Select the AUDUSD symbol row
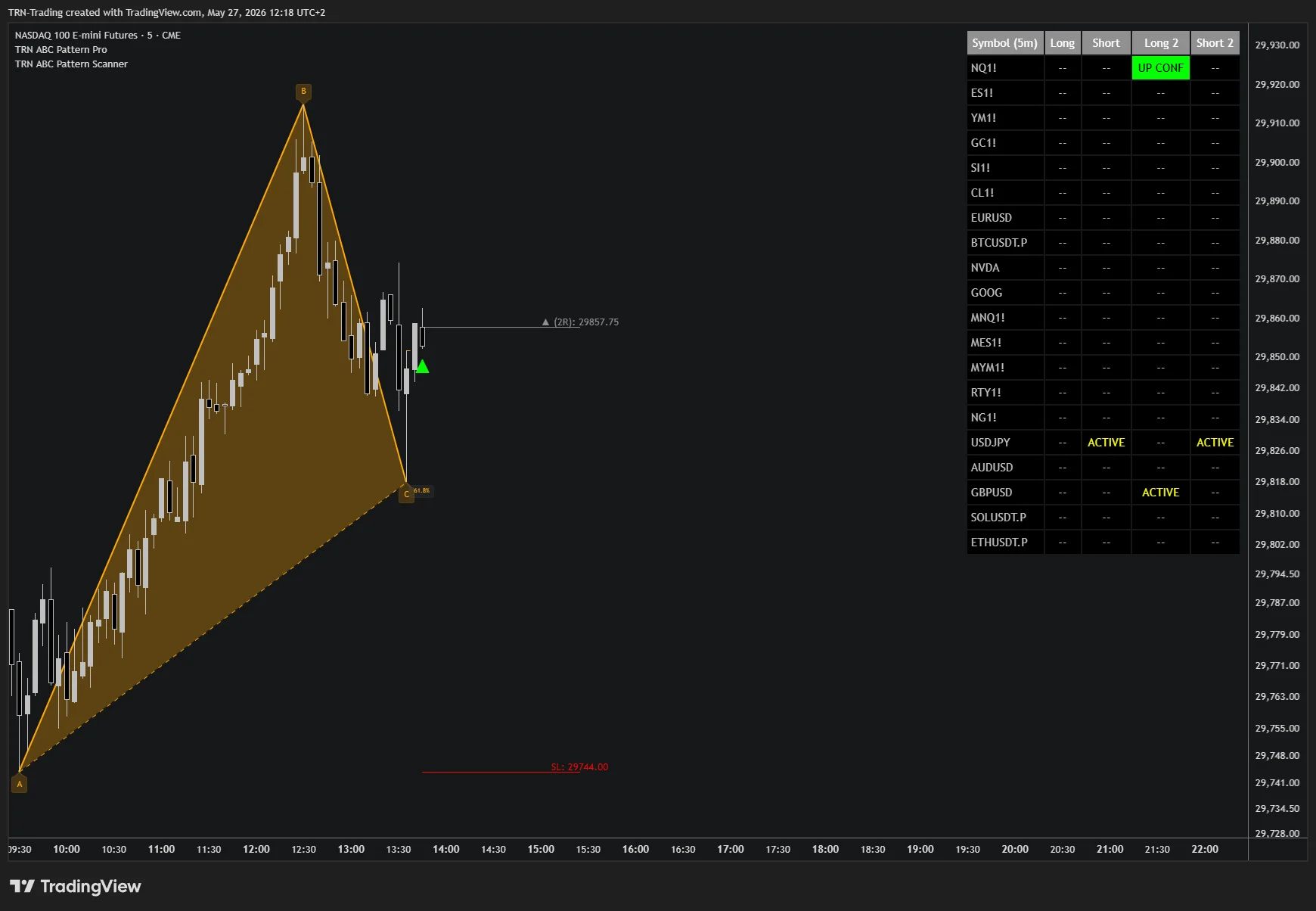1316x911 pixels. coord(1103,468)
